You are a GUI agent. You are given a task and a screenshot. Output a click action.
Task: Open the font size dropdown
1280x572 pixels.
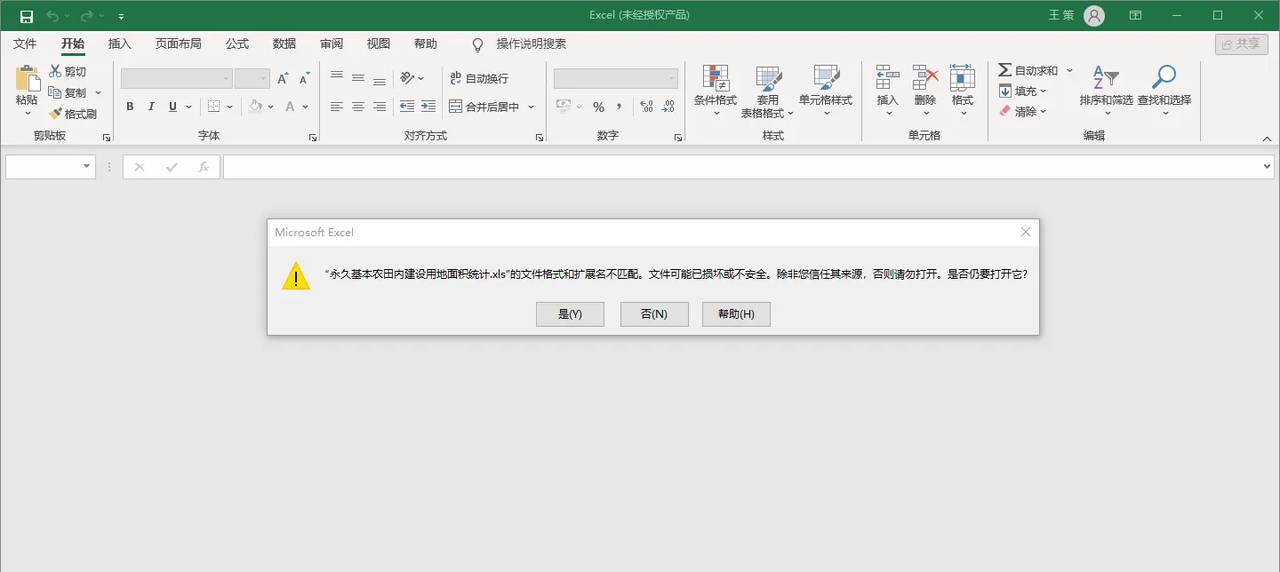pos(264,78)
